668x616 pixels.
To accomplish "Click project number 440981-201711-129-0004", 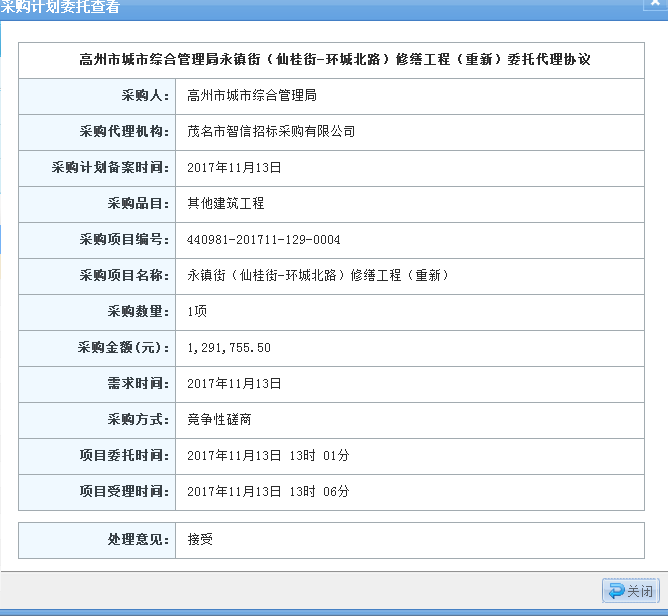I will tap(264, 240).
